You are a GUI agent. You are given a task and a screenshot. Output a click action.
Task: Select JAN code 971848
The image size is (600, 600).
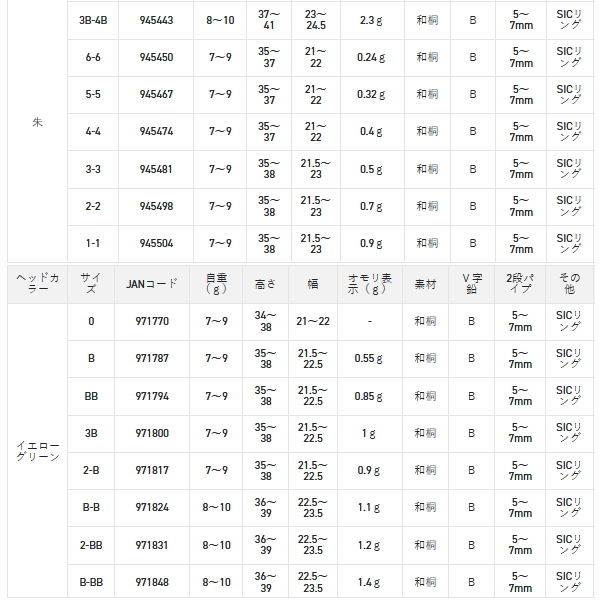154,581
